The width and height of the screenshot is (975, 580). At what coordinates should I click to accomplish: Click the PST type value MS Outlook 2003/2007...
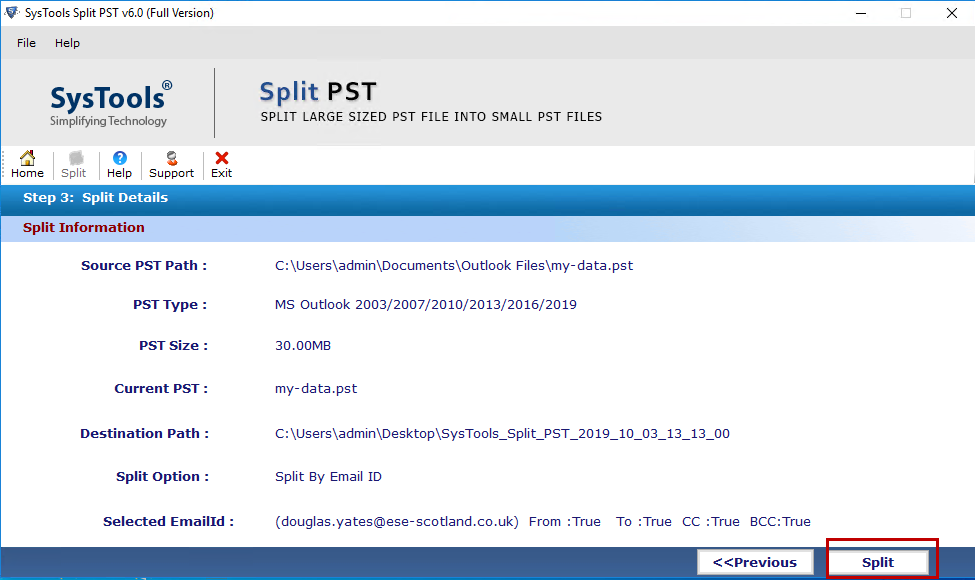point(426,305)
